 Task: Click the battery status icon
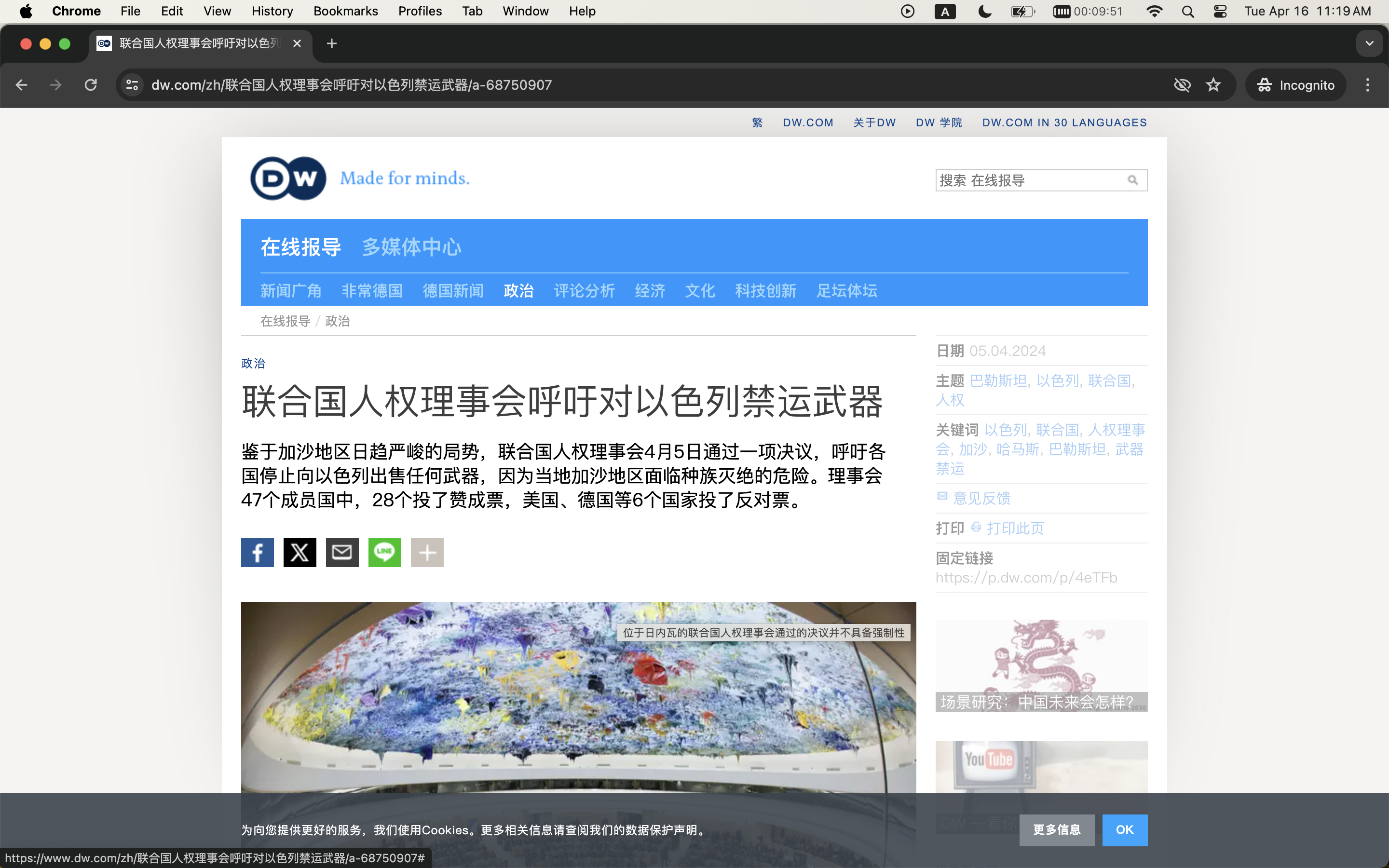[1022, 11]
